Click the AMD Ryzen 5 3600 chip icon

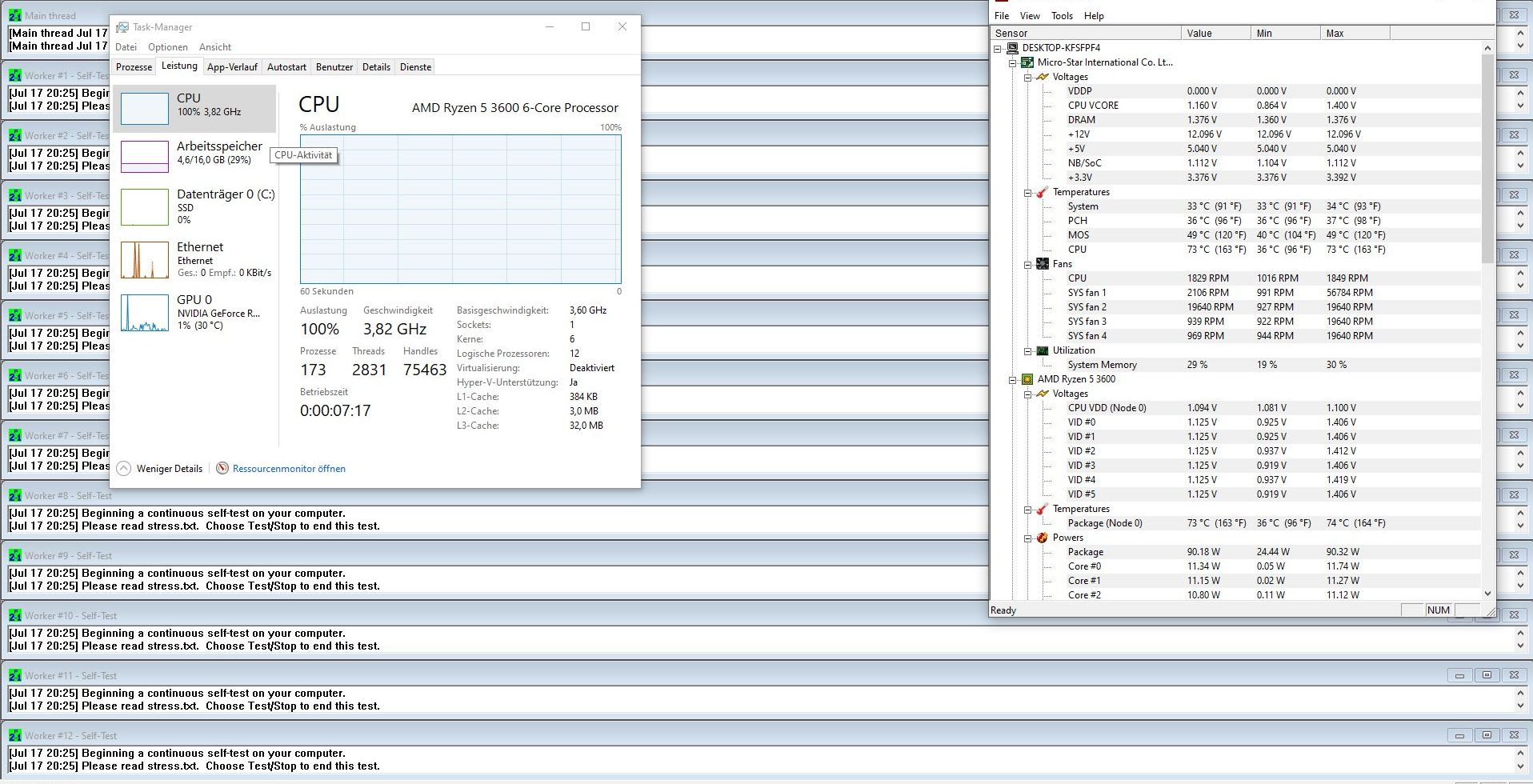pos(1027,379)
